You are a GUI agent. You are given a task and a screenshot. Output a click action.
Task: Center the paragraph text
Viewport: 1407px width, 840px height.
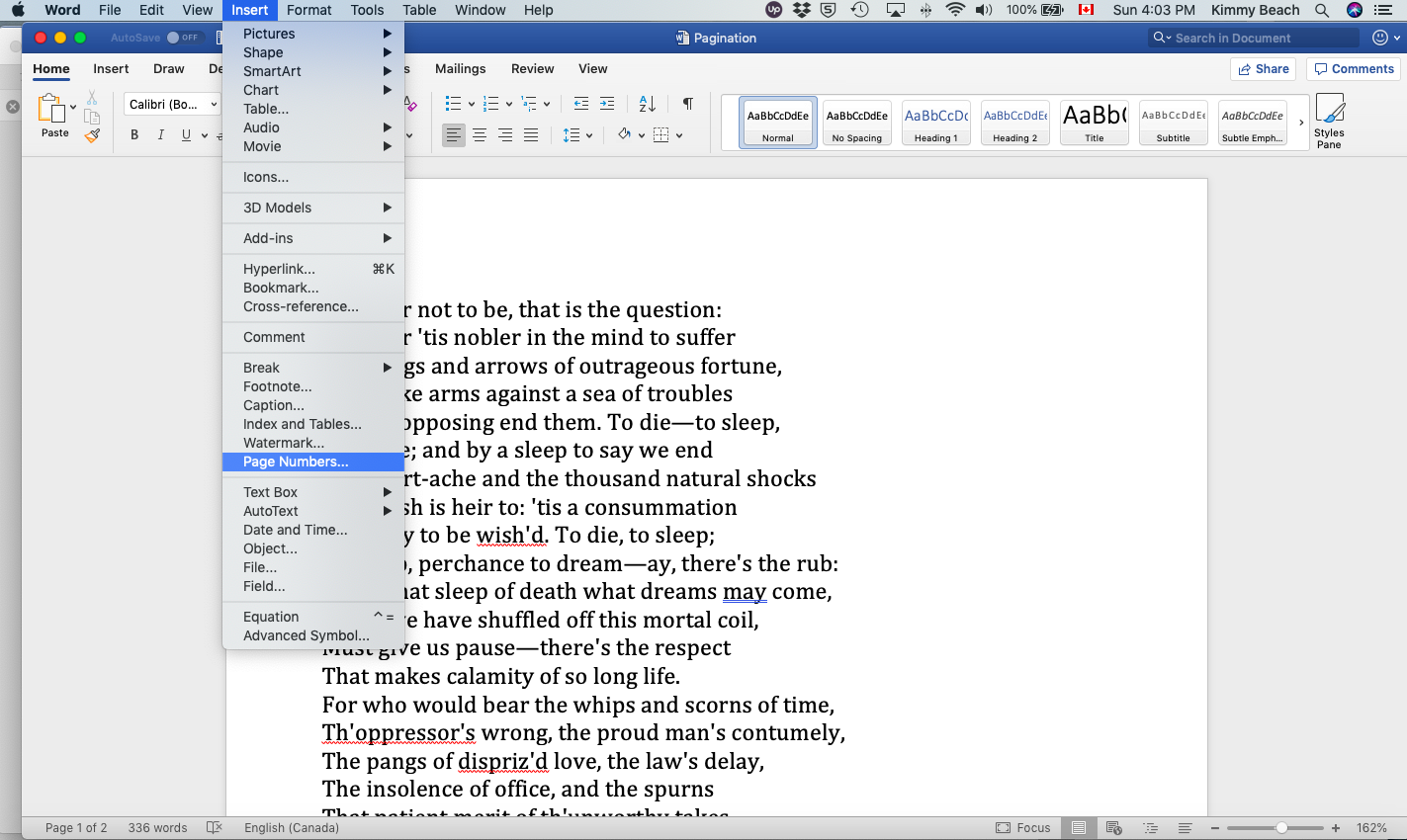480,135
